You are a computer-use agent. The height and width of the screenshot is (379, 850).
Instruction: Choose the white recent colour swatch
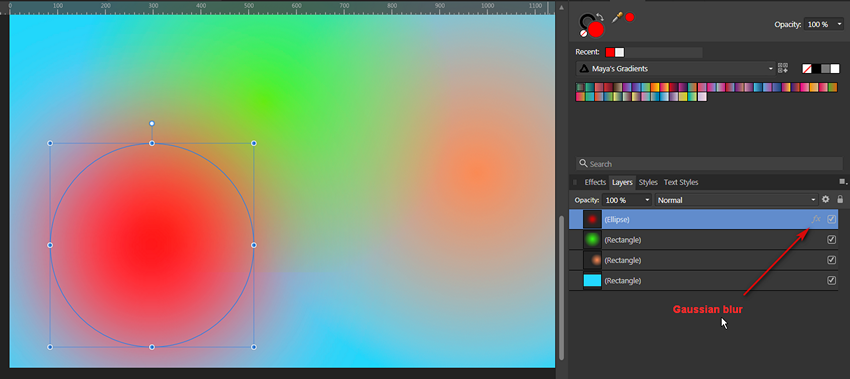pos(619,52)
